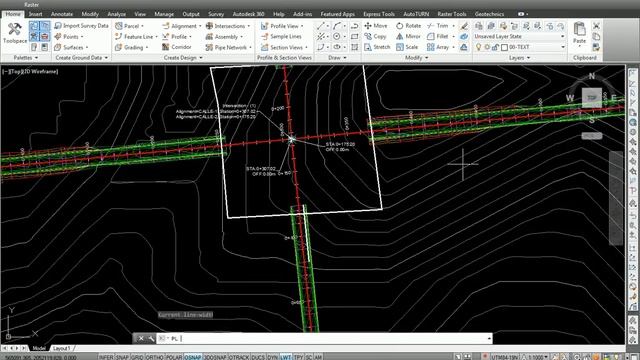Close the command line with X
The height and width of the screenshot is (360, 640).
point(141,338)
